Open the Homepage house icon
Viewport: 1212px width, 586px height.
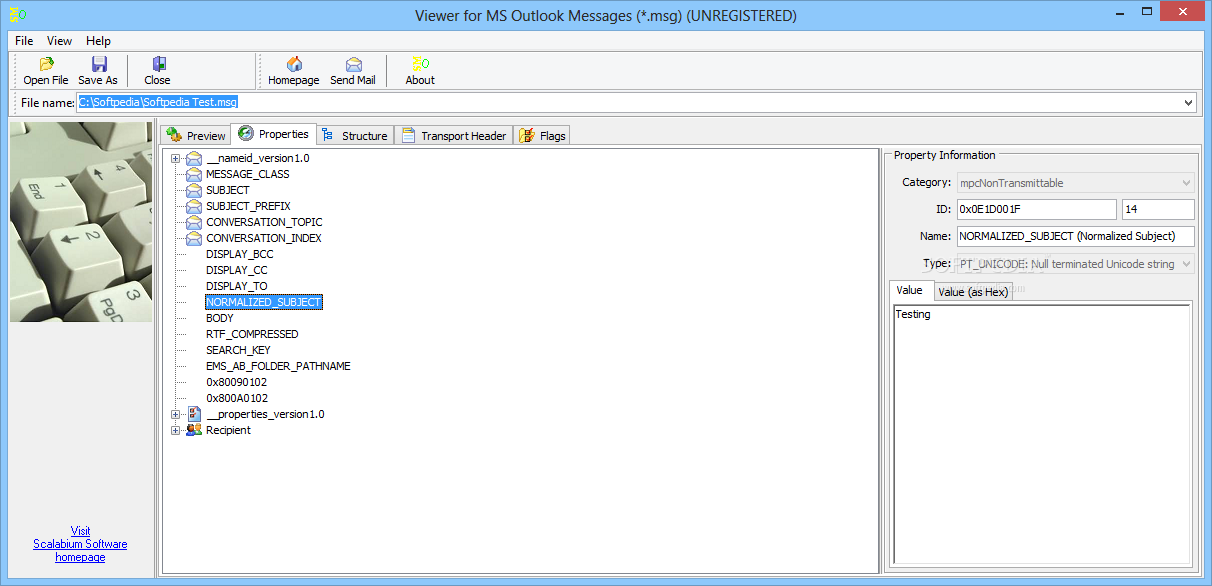[x=294, y=64]
